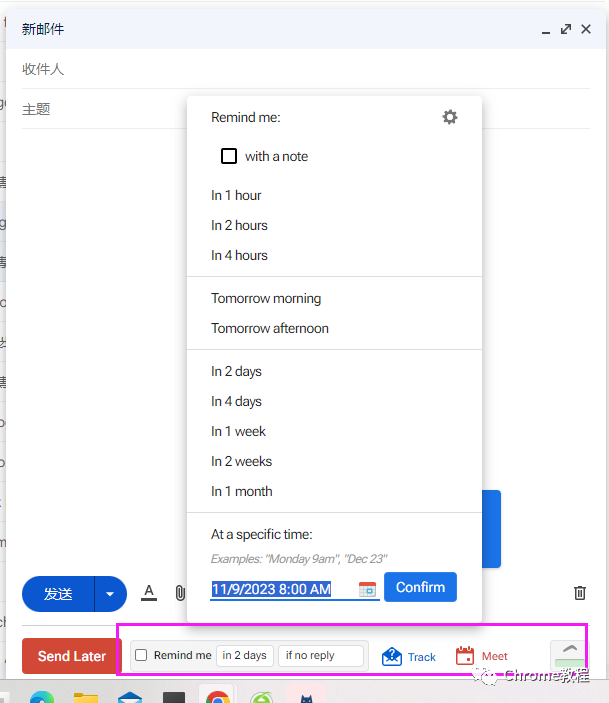Select 'Tomorrow morning' option

pos(266,299)
